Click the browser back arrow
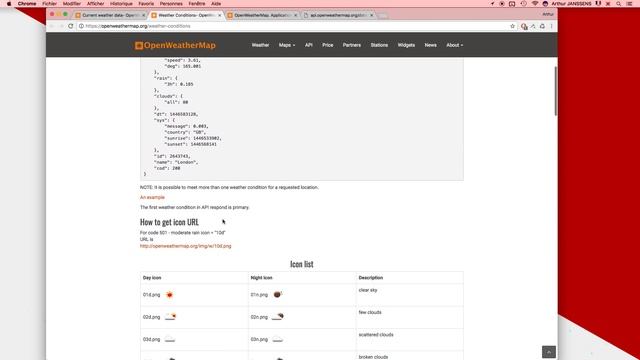 coord(52,26)
